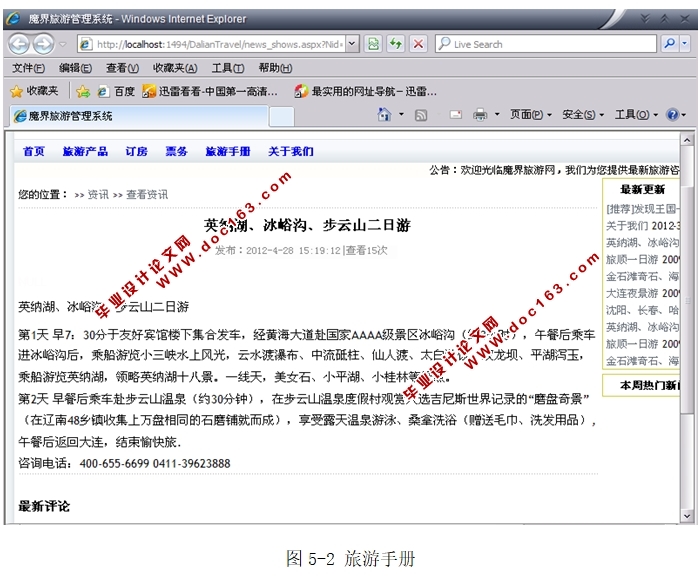
Task: Go to the 关于我们 navigation link
Action: pos(291,151)
